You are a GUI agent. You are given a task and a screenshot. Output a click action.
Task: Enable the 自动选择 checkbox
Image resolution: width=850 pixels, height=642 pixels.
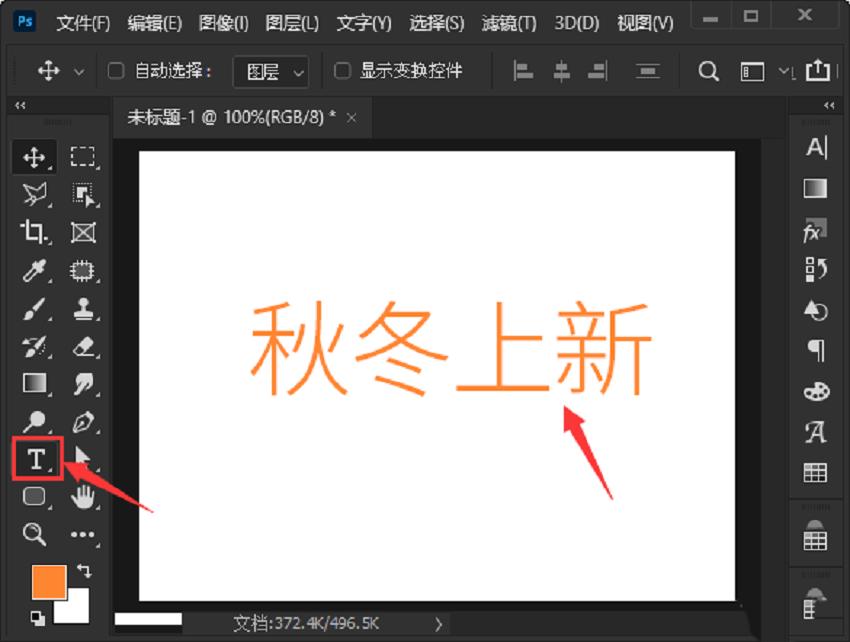115,71
